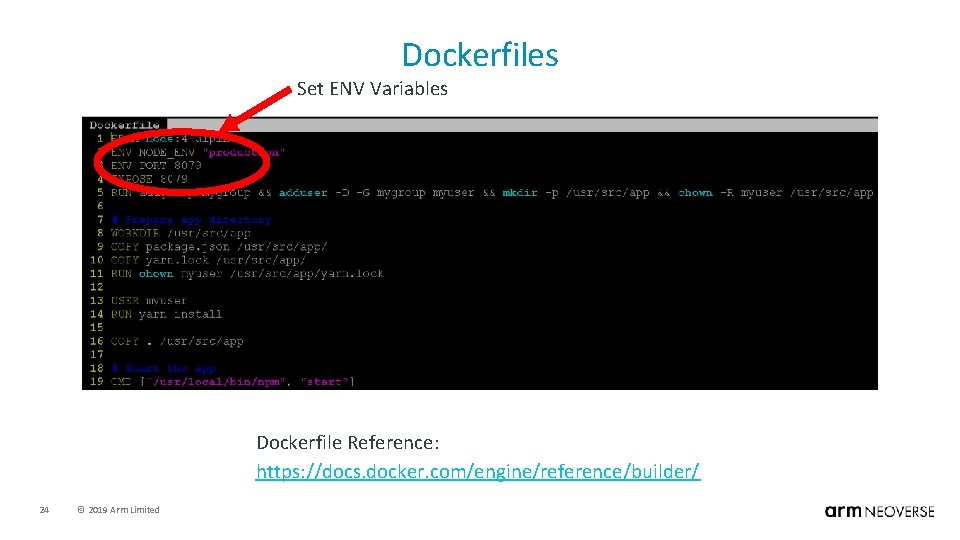Click the CMD npm start line 19
The height and width of the screenshot is (540, 960).
click(x=233, y=382)
